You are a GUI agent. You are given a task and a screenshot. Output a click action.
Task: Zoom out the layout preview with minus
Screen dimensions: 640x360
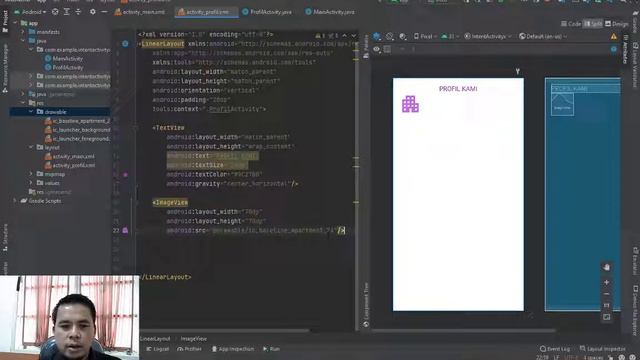607,294
